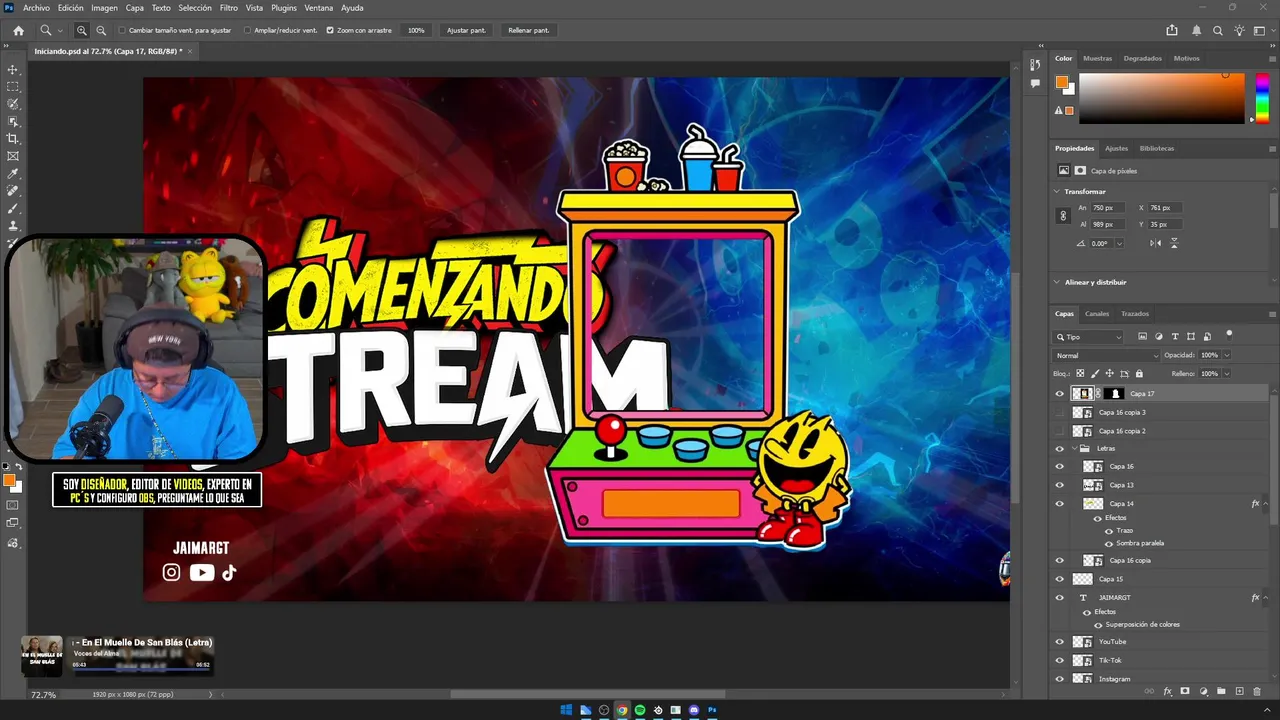This screenshot has height=720, width=1280.
Task: Create a new adjustment layer
Action: coord(1203,691)
